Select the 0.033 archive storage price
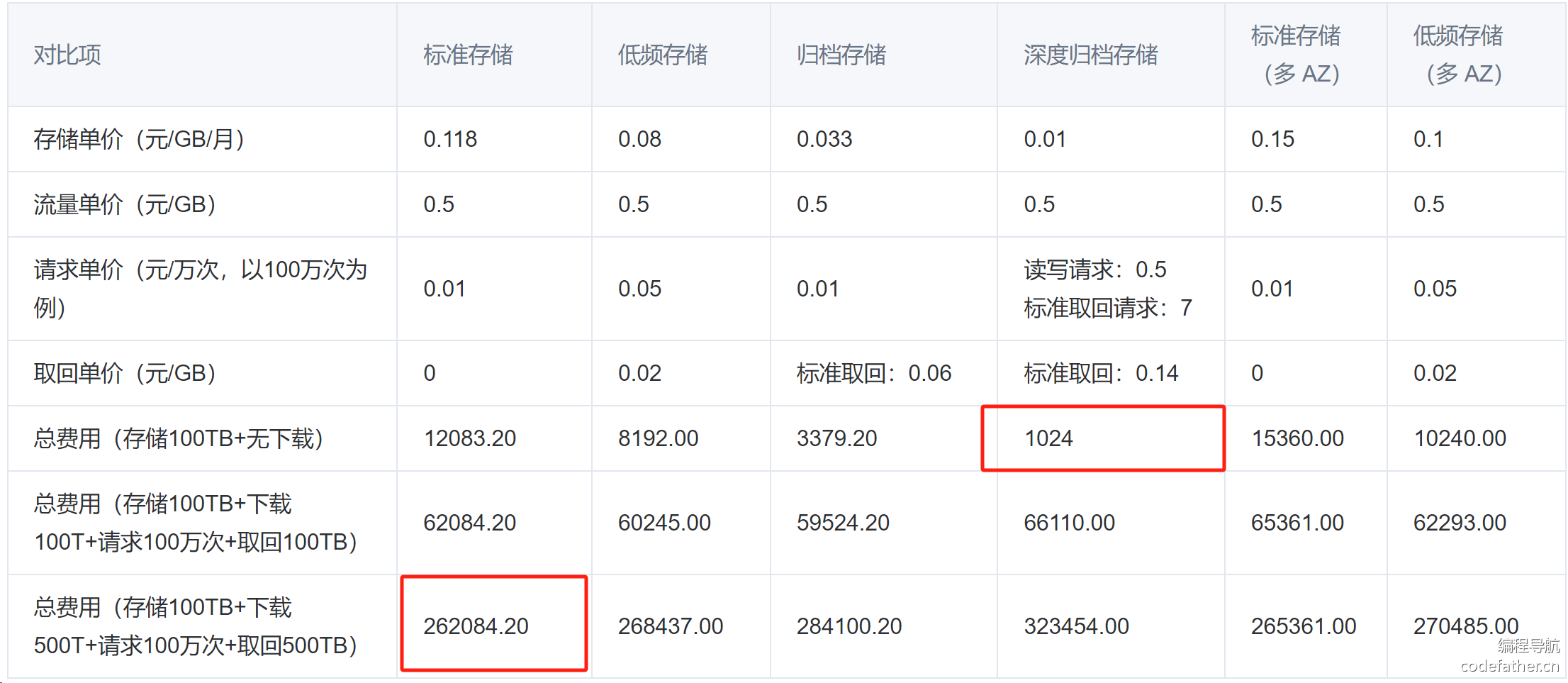 click(824, 139)
